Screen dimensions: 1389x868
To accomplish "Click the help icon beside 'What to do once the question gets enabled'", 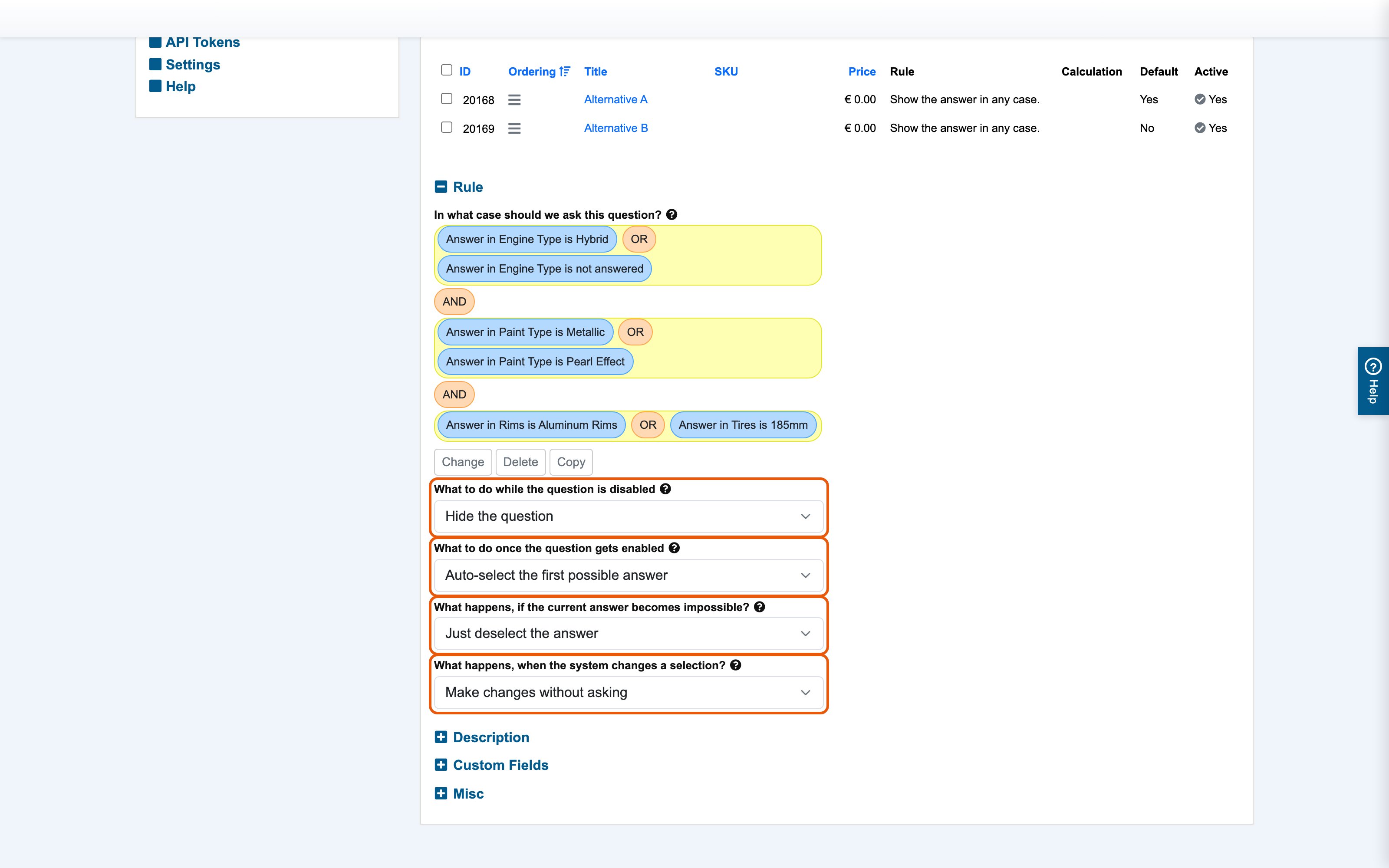I will click(x=675, y=548).
